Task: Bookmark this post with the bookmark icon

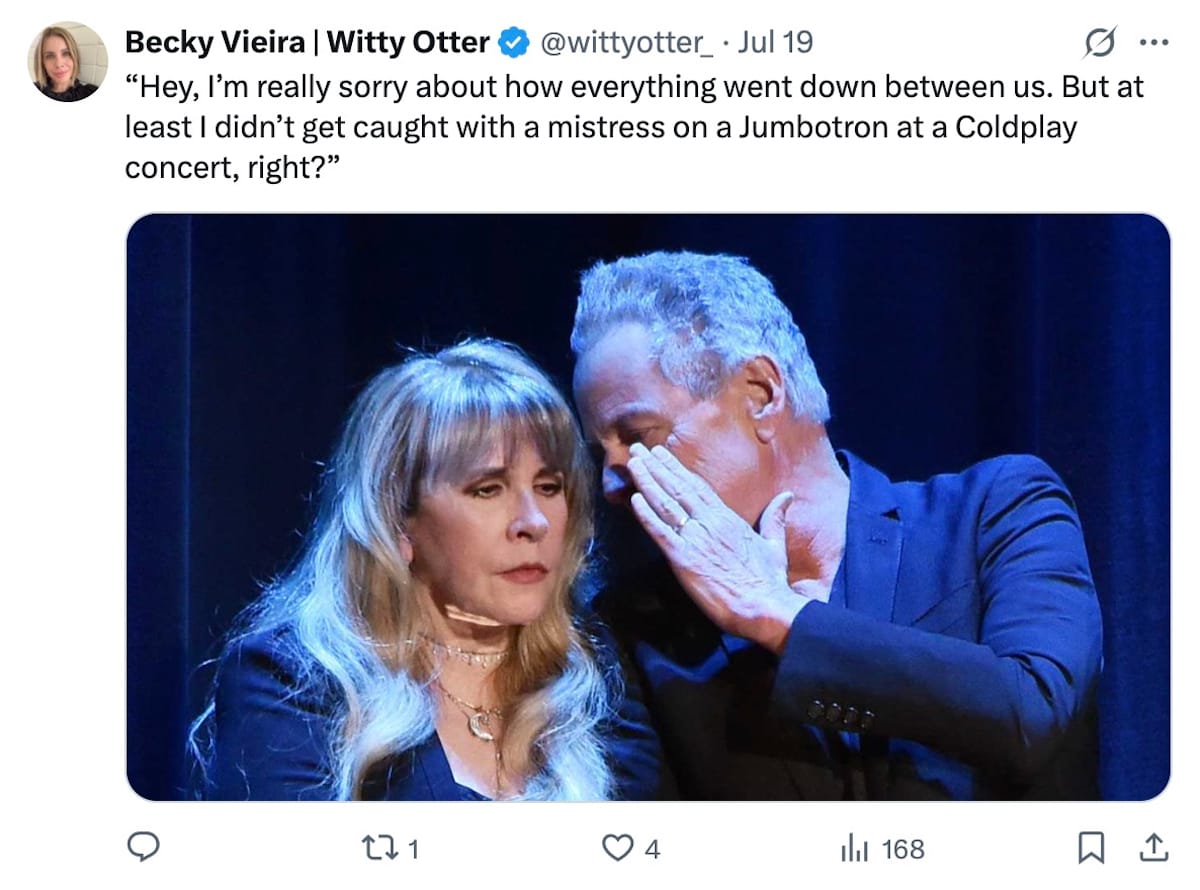Action: coord(1090,849)
